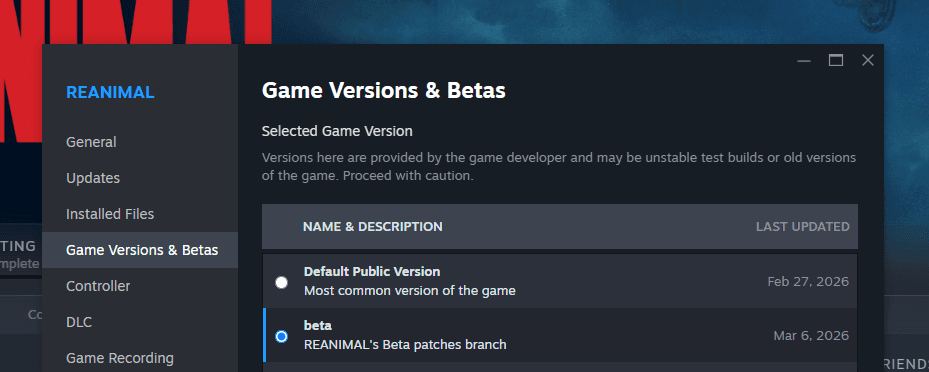Viewport: 929px width, 372px height.
Task: Click 'REANIMAL's Beta patches branch' description
Action: click(405, 344)
